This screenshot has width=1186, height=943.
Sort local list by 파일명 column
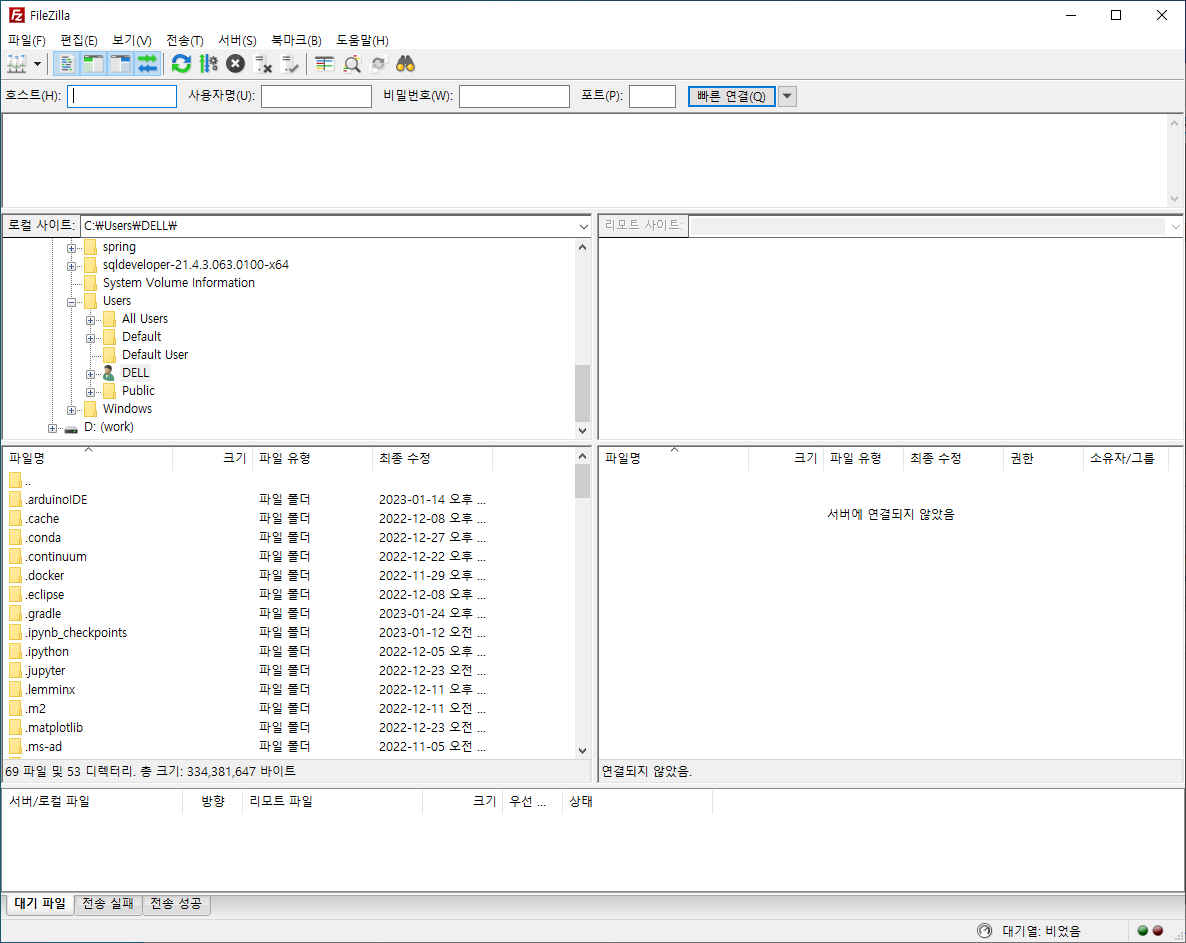[88, 458]
